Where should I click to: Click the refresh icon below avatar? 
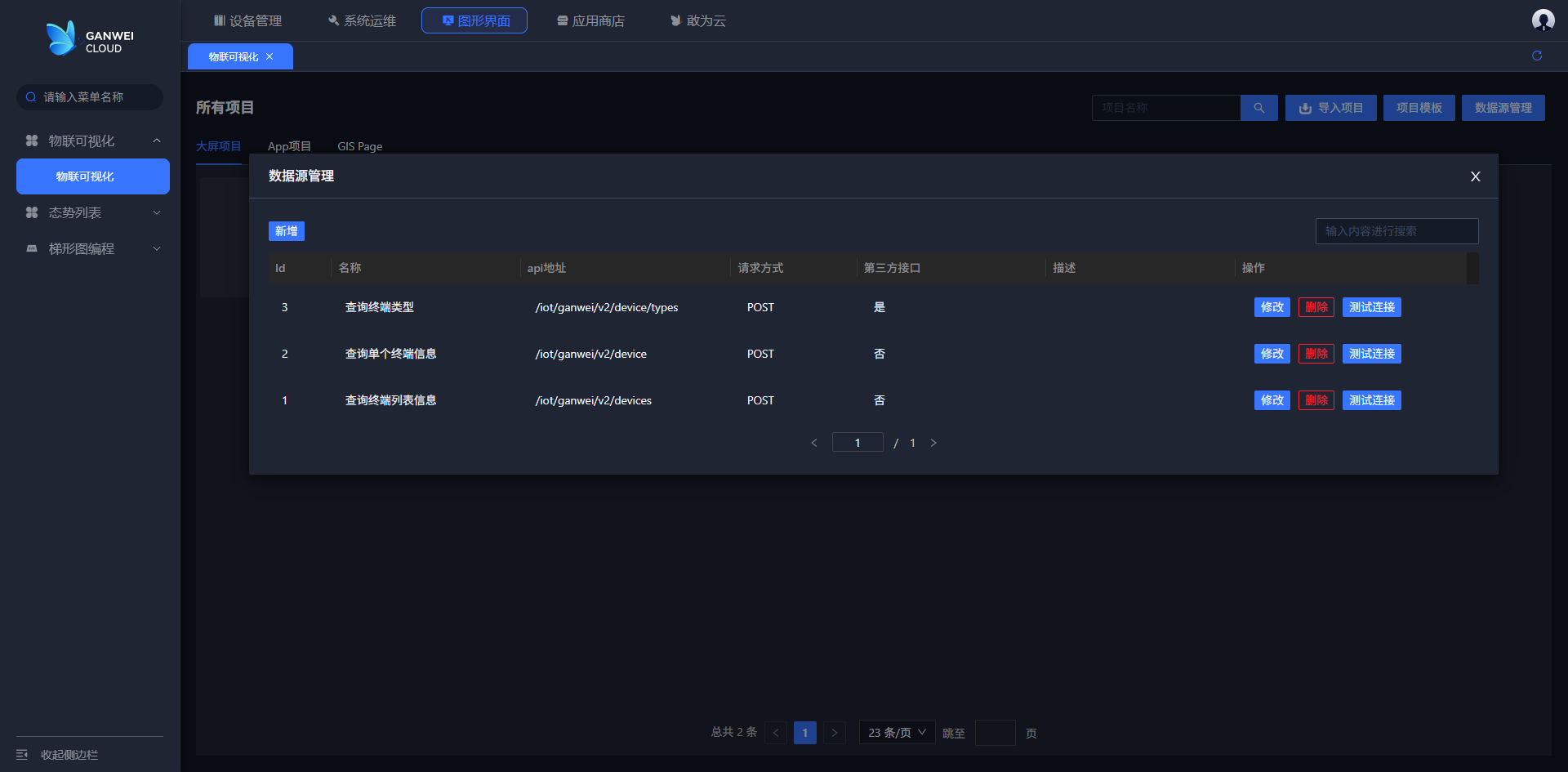(1537, 56)
